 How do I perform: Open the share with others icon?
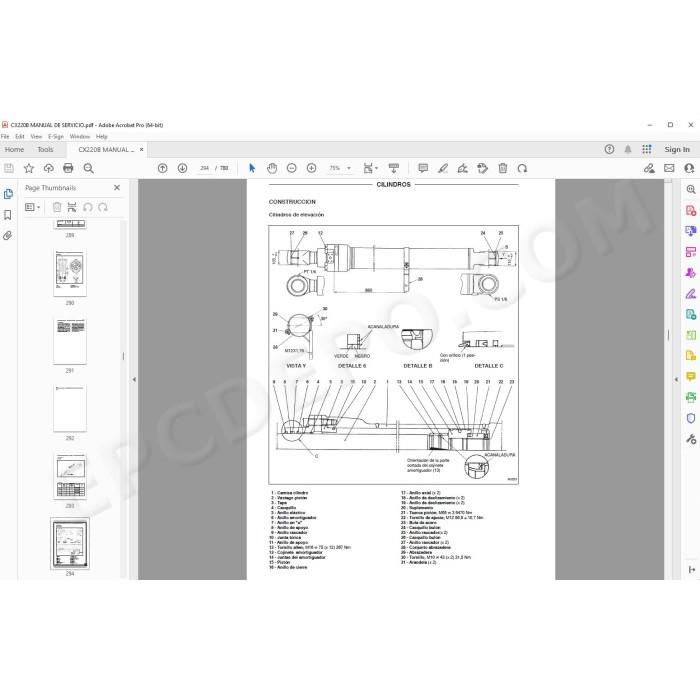pyautogui.click(x=689, y=168)
